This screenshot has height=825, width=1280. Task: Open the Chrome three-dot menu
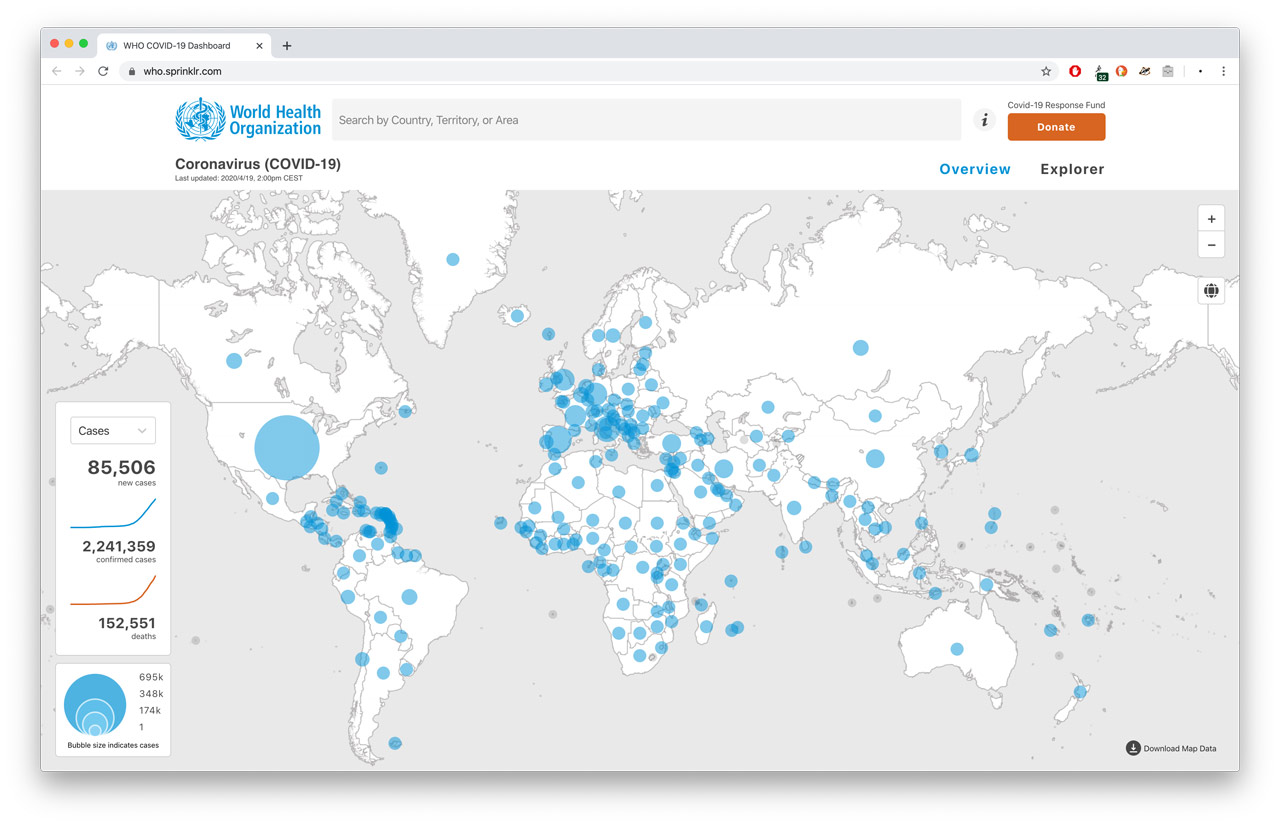pos(1223,71)
